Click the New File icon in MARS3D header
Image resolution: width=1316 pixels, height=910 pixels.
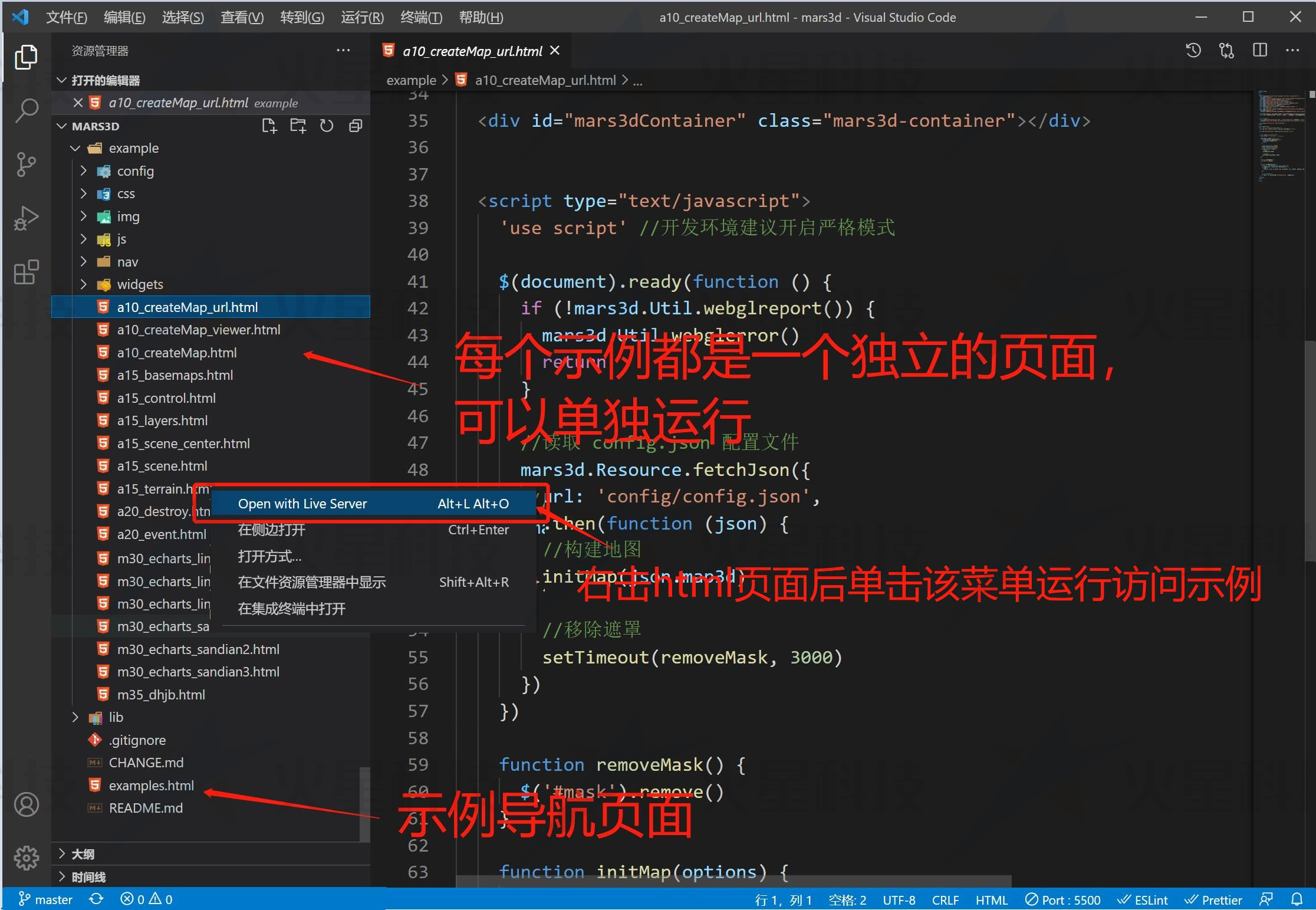(x=269, y=126)
